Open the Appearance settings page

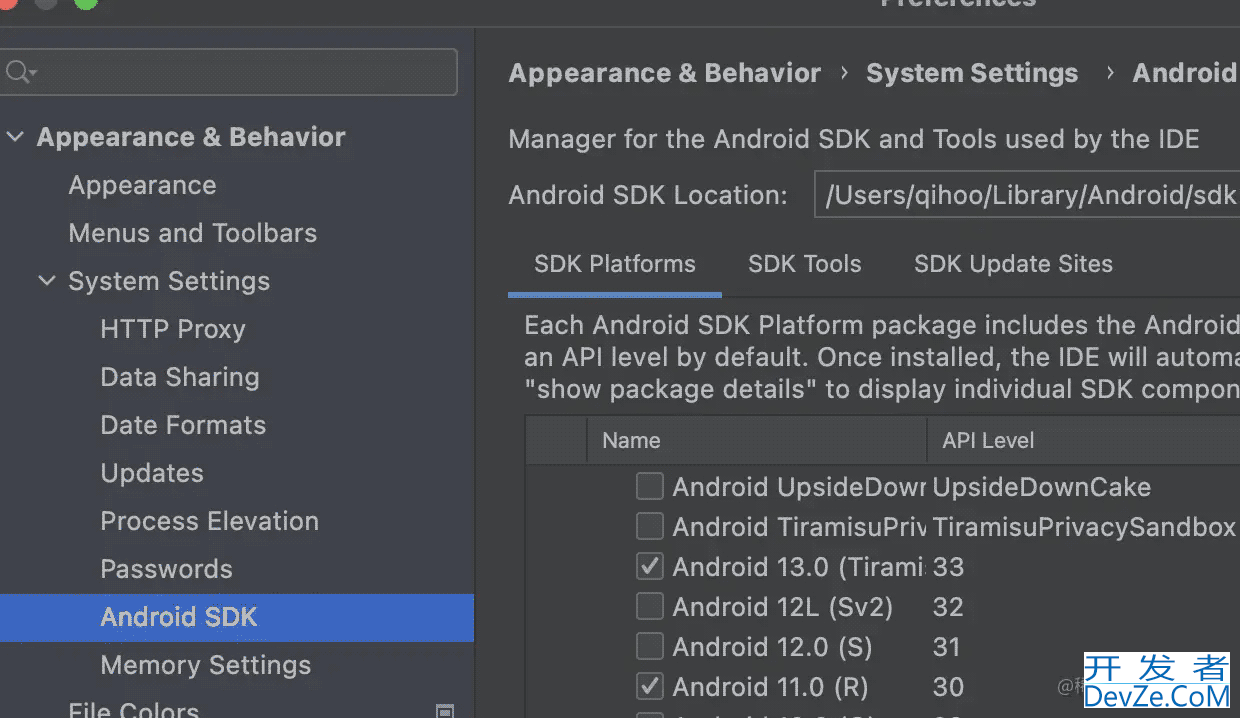point(142,185)
